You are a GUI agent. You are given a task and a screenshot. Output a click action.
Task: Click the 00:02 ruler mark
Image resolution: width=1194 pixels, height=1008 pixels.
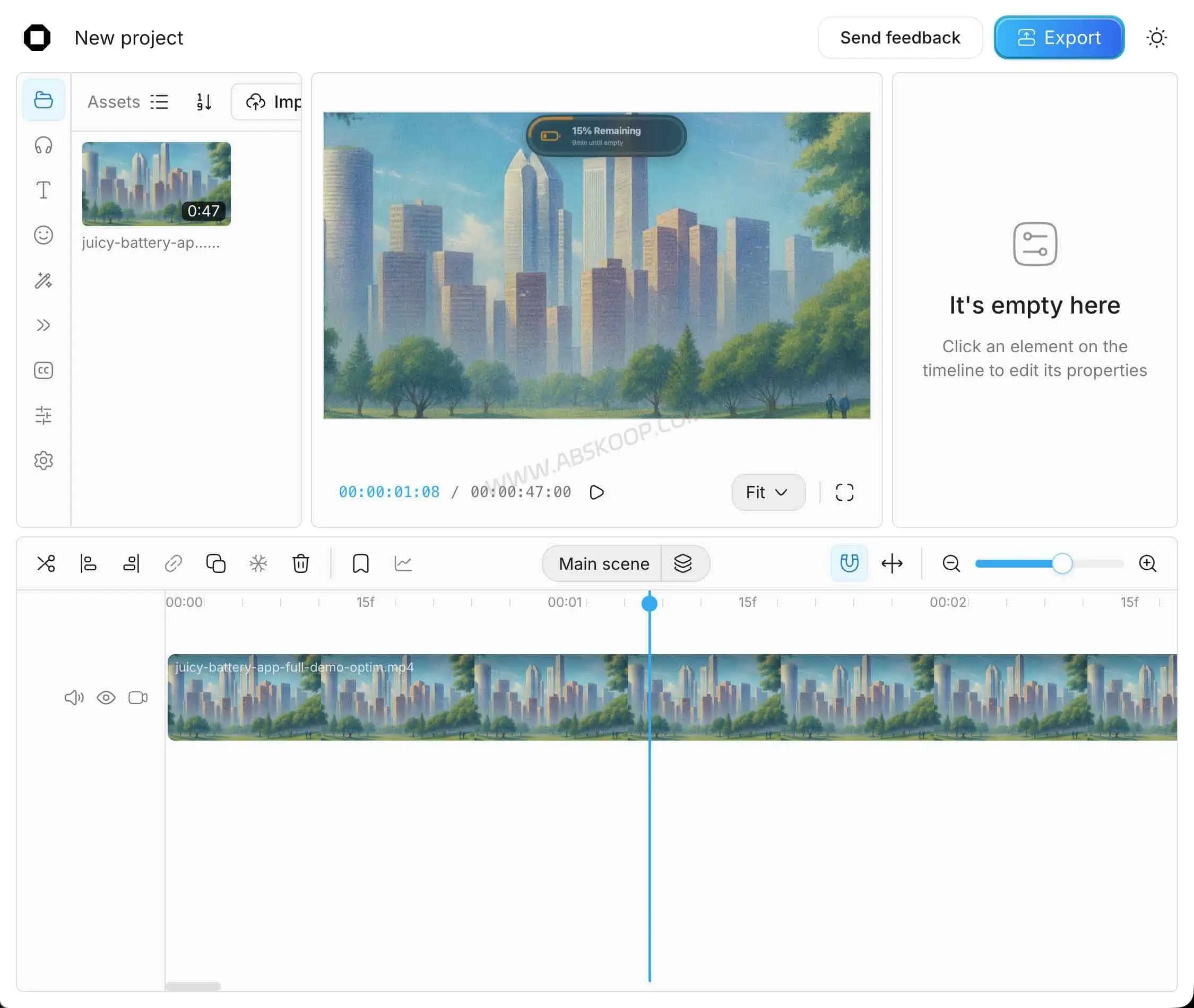coord(947,602)
